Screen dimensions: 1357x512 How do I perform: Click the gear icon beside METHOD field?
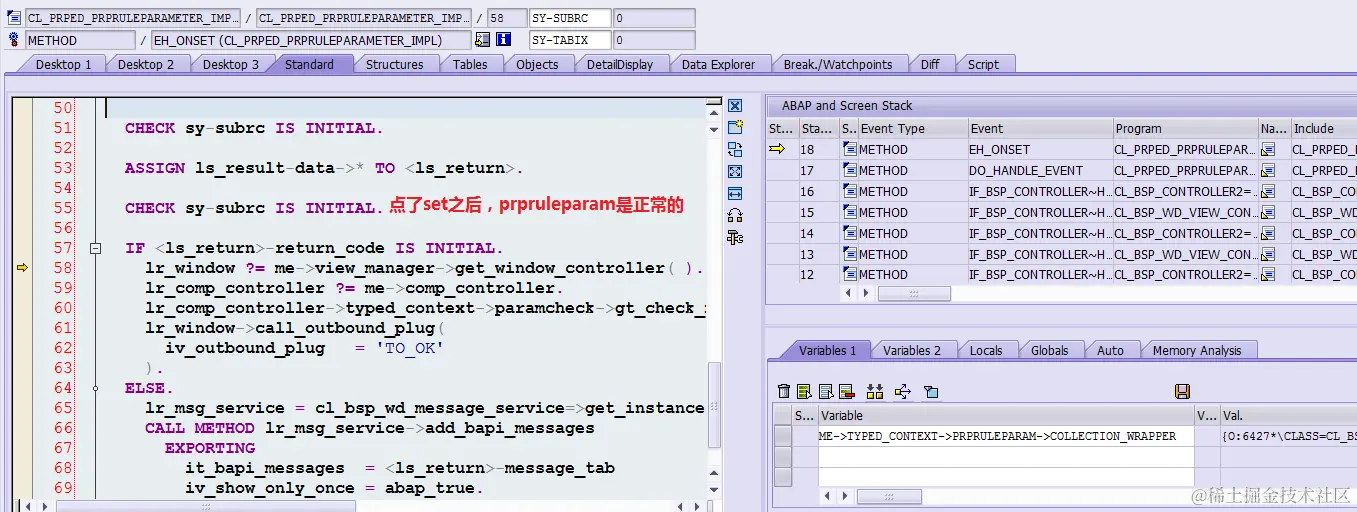click(14, 40)
